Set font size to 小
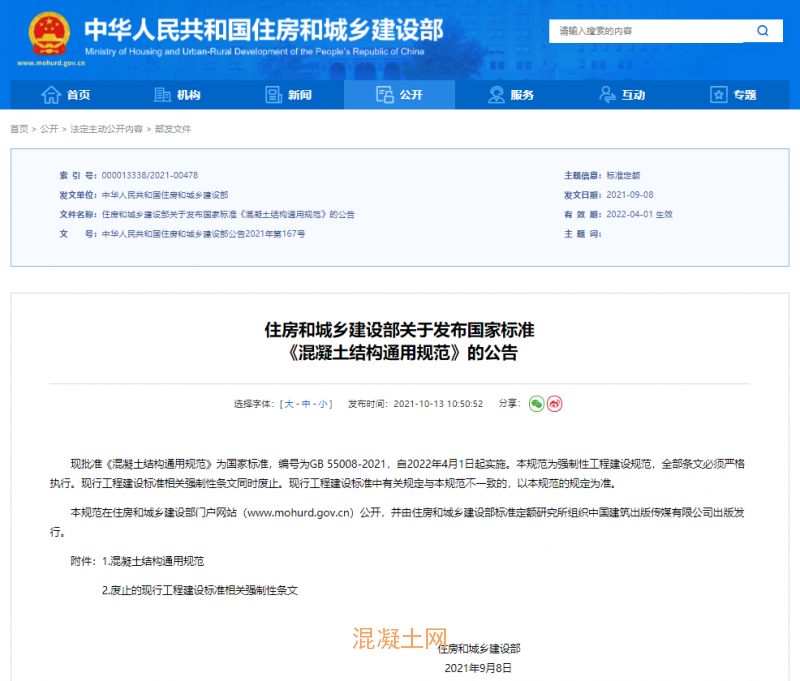The image size is (800, 681). coord(323,404)
